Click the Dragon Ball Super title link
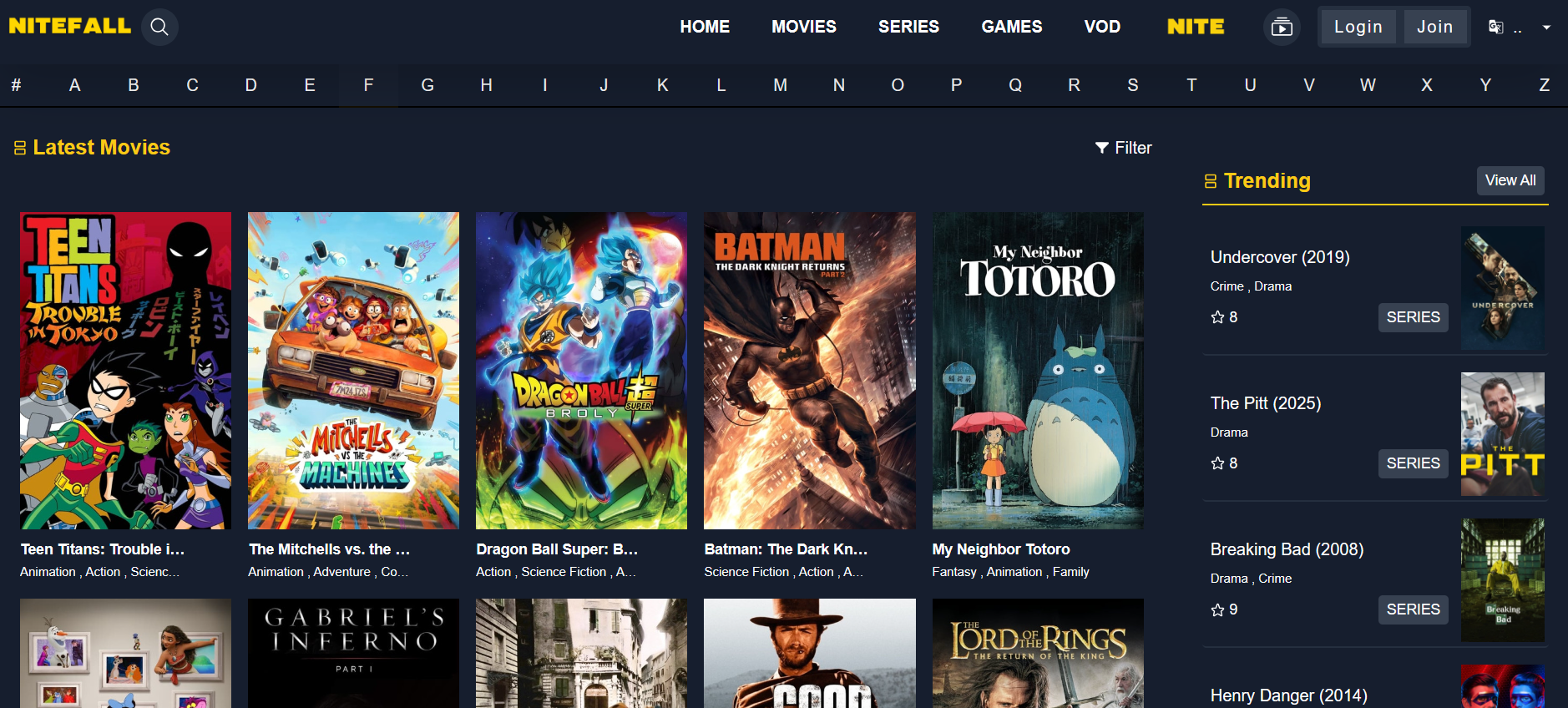1568x708 pixels. tap(557, 549)
